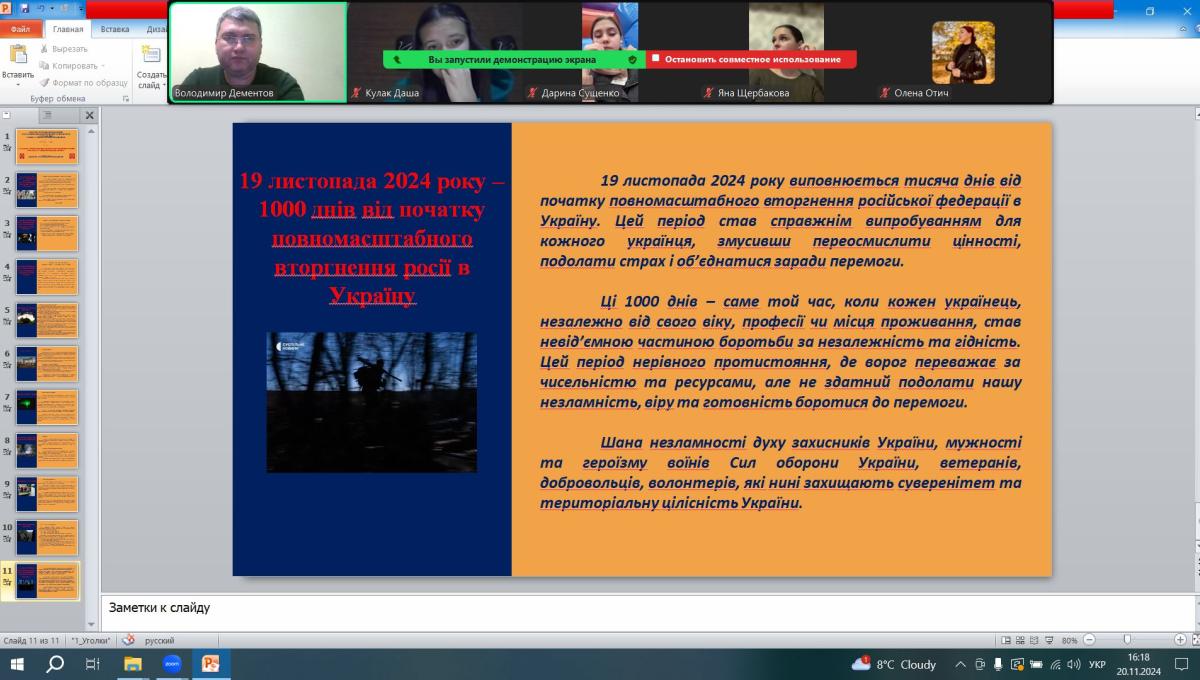Click Дарина Сущенко participant video tile
Viewport: 1200px width, 680px height.
610,52
